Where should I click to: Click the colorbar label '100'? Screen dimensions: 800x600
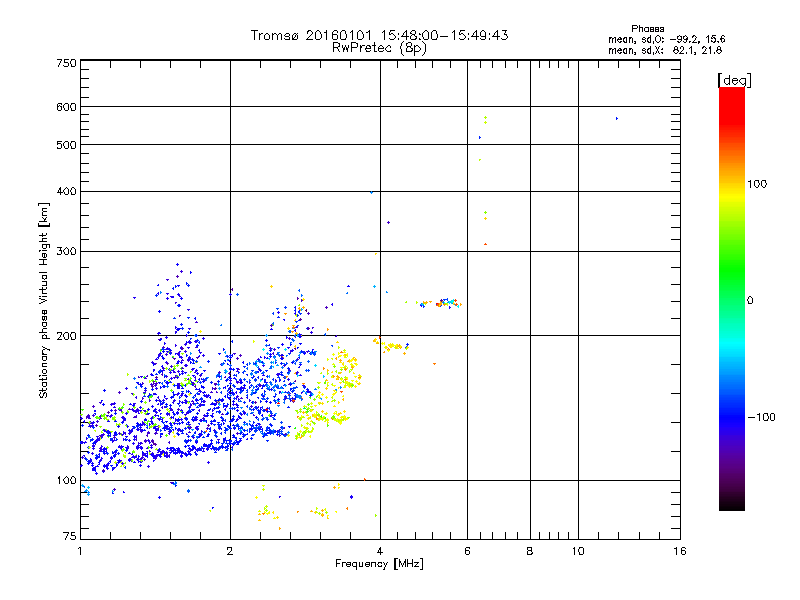(x=757, y=184)
